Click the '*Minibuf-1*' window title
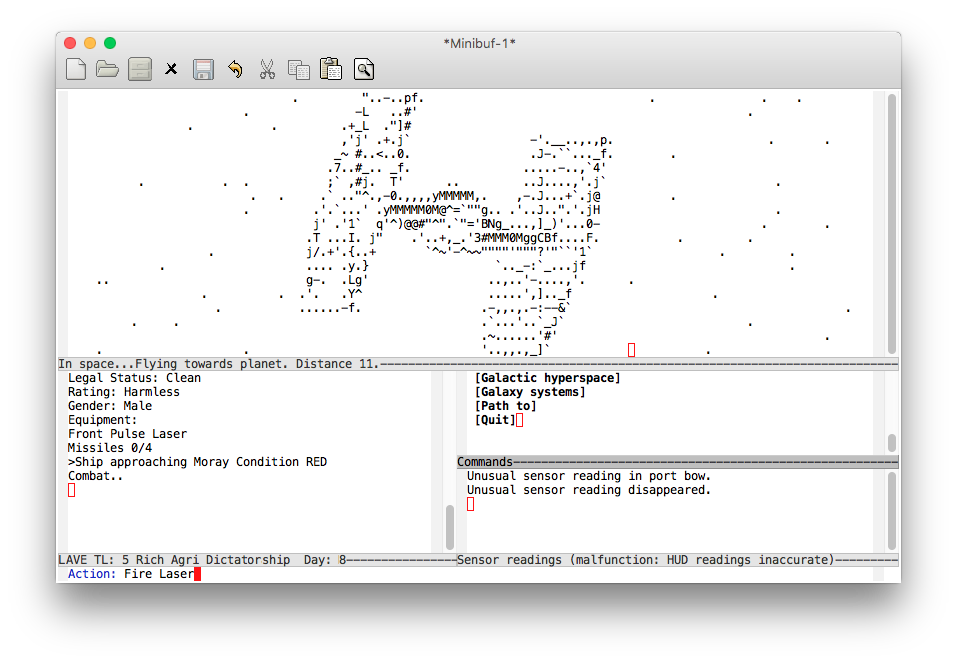Screen dimensions: 957x663 pyautogui.click(x=479, y=43)
